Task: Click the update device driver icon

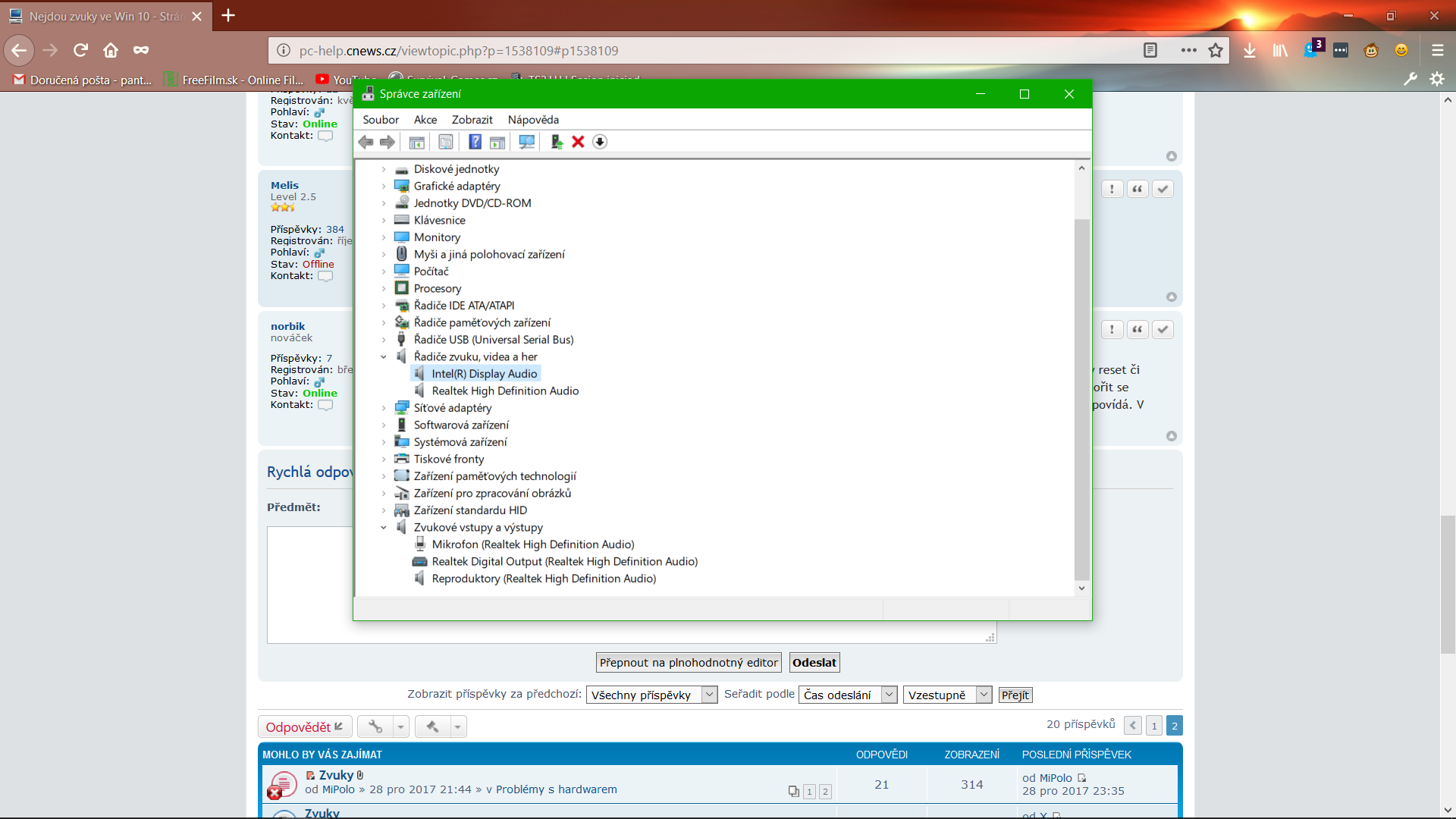Action: coord(557,142)
